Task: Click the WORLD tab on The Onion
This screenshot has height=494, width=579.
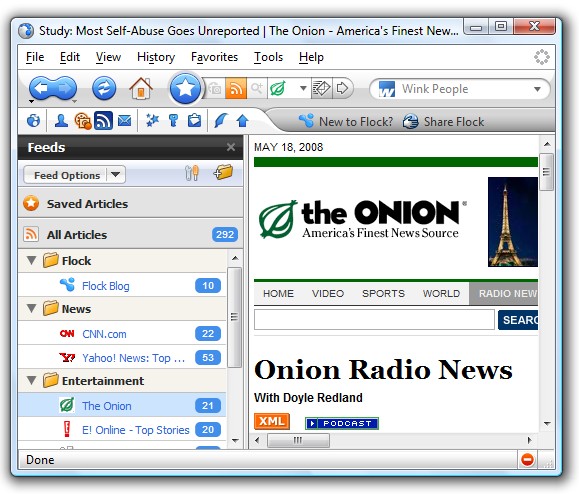Action: 441,294
